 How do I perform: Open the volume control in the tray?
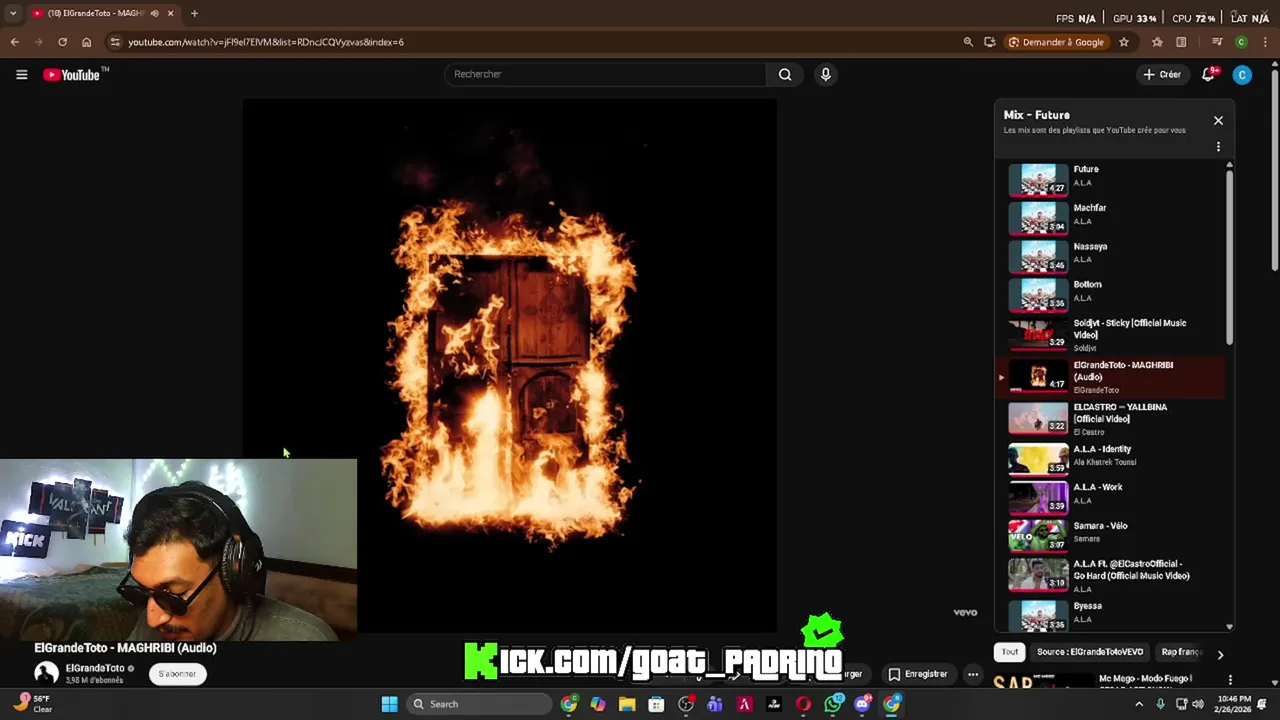click(1197, 704)
